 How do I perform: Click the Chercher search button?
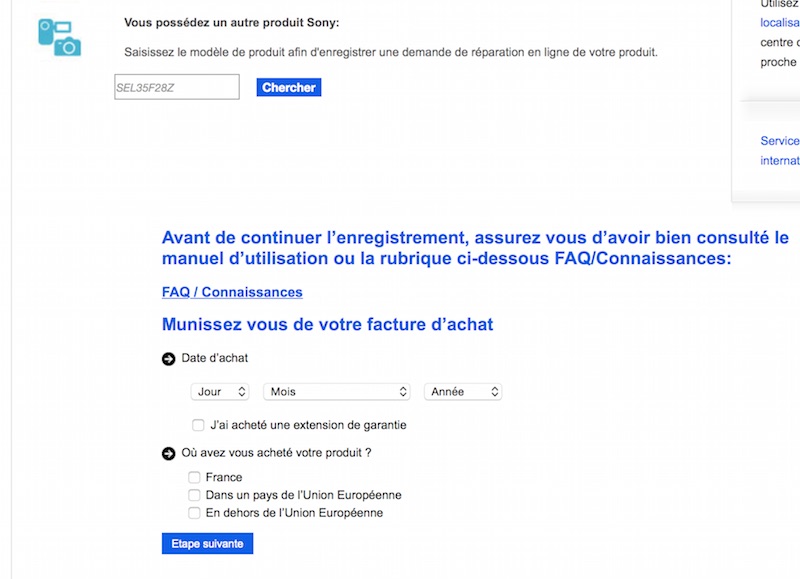tap(289, 87)
